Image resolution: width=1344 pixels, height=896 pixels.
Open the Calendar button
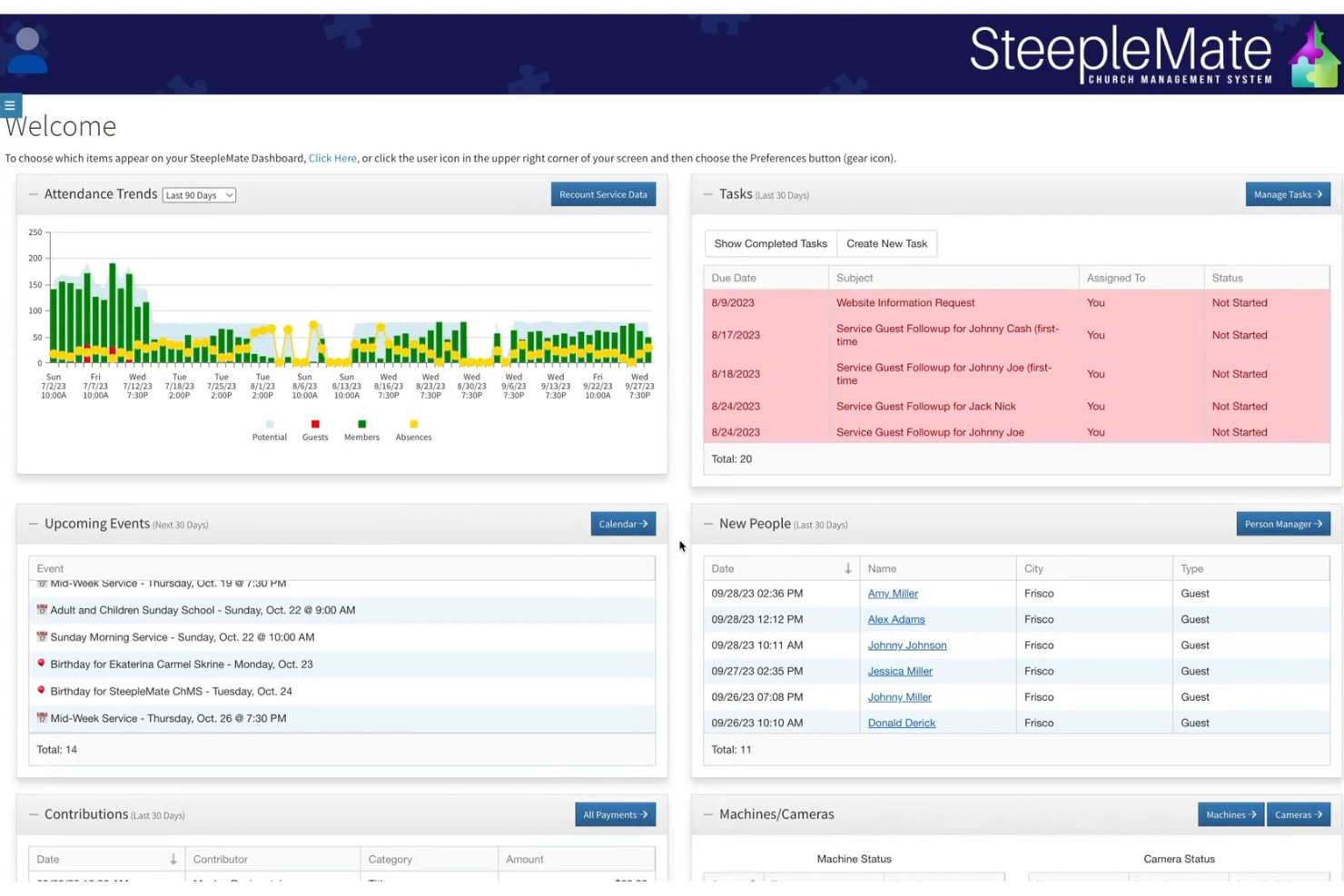[623, 524]
